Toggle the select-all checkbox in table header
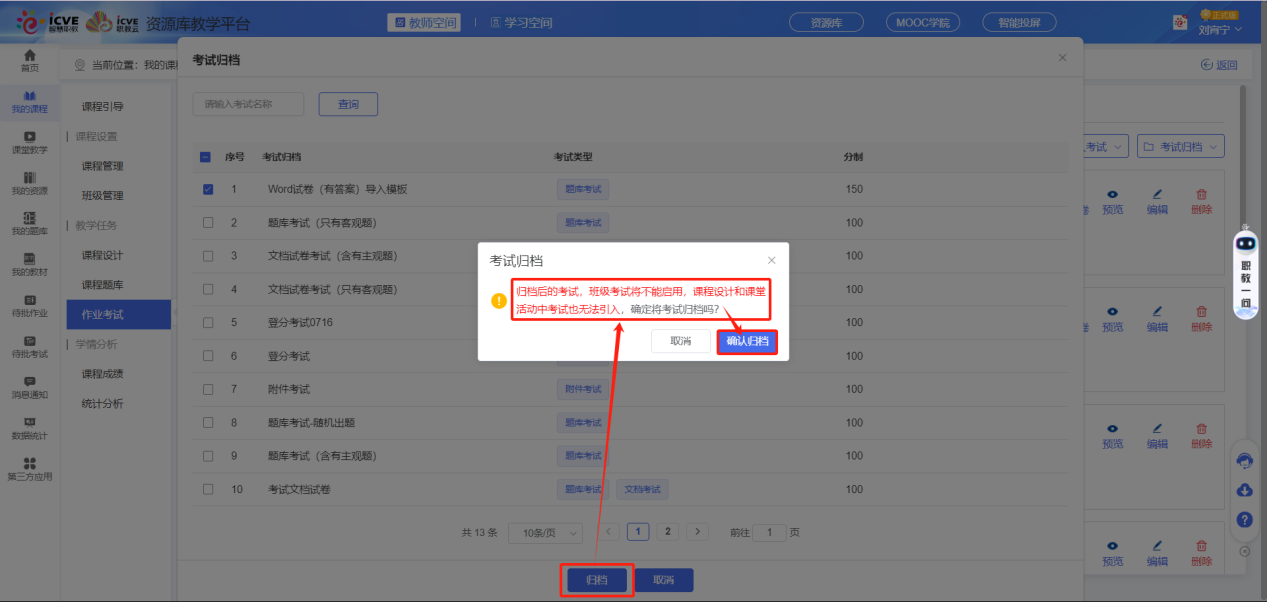 click(x=206, y=157)
